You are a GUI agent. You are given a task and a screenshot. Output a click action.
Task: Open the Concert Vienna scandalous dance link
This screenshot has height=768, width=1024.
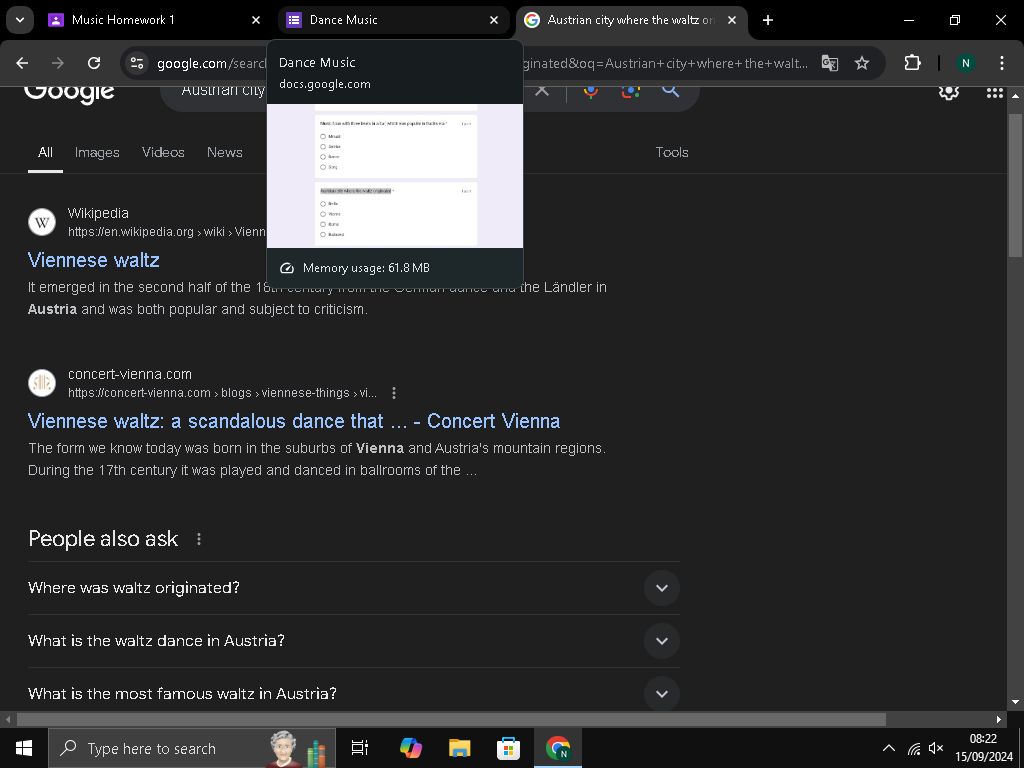(294, 421)
